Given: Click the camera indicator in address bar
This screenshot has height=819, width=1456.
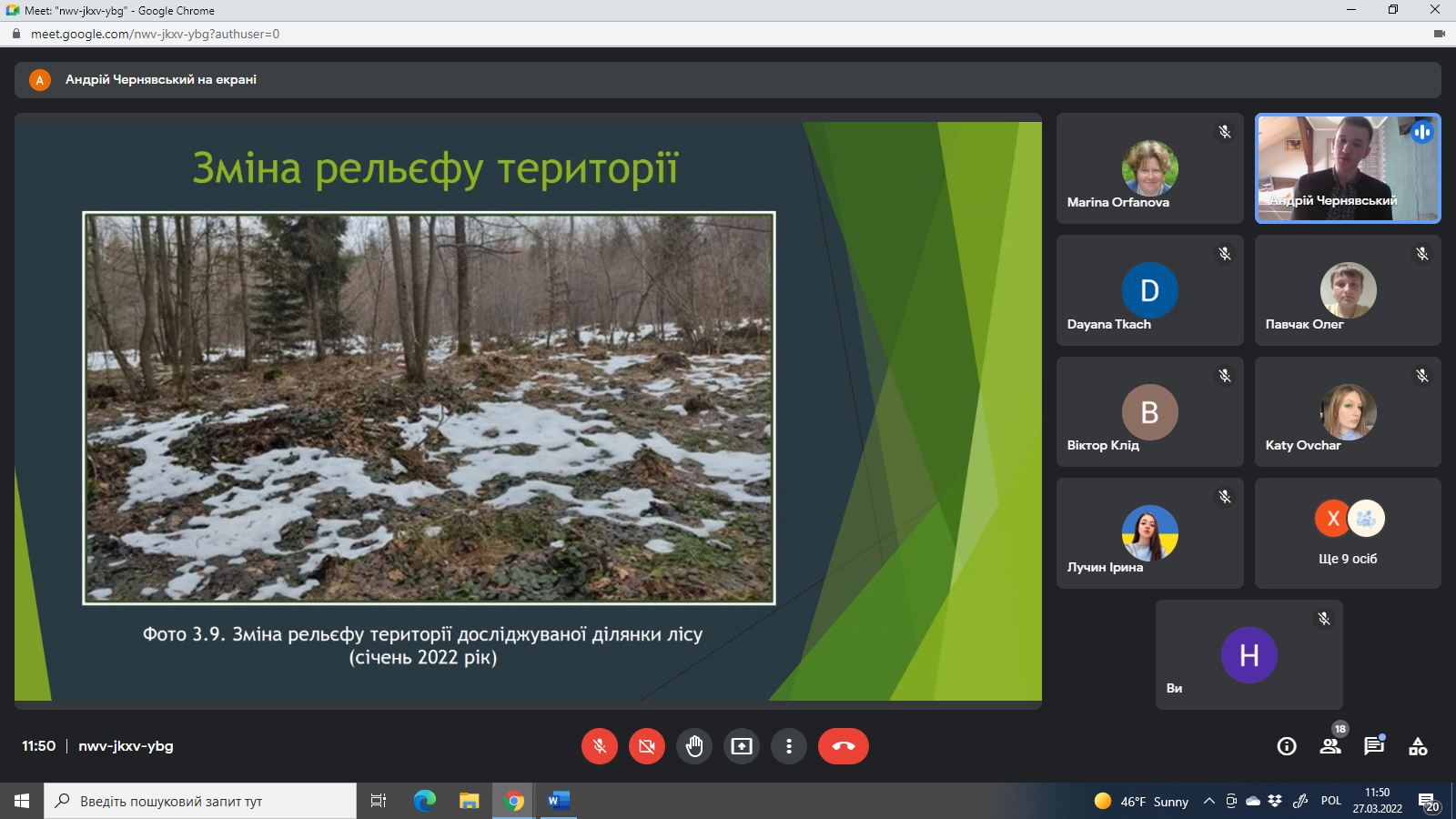Looking at the screenshot, I should (x=1440, y=34).
